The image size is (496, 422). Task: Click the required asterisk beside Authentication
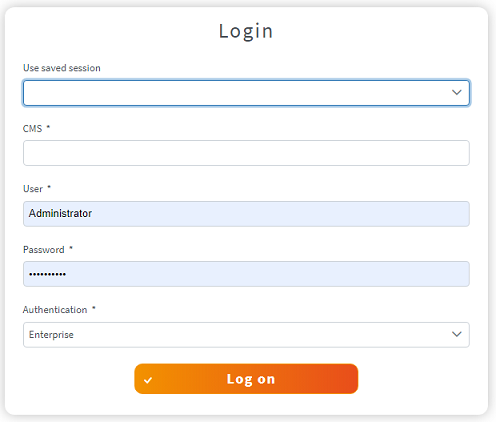click(94, 308)
